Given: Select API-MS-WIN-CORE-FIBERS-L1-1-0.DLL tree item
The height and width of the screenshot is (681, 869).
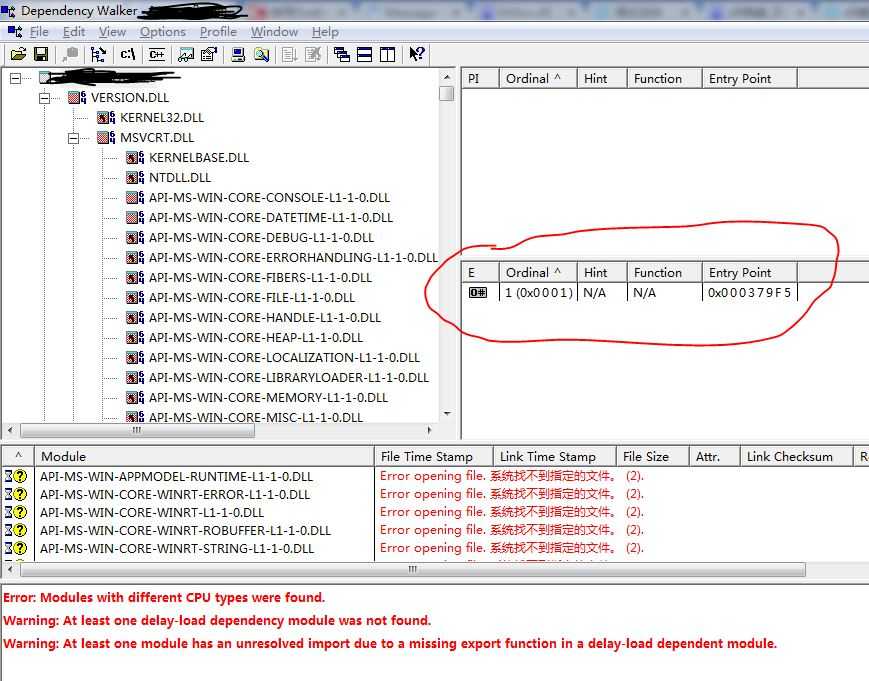Looking at the screenshot, I should tap(260, 278).
